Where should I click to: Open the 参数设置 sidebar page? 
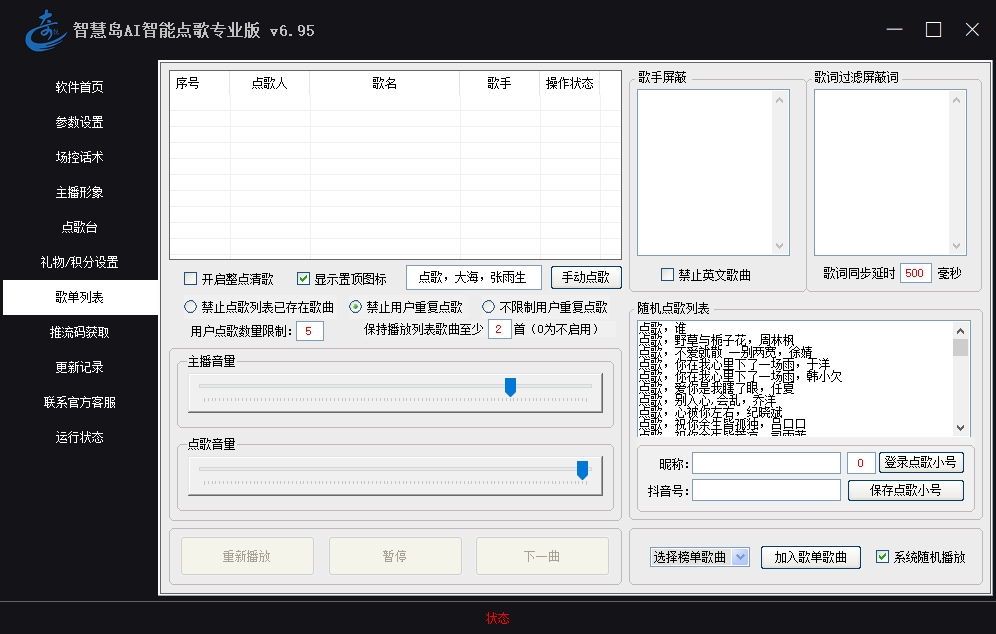[79, 122]
